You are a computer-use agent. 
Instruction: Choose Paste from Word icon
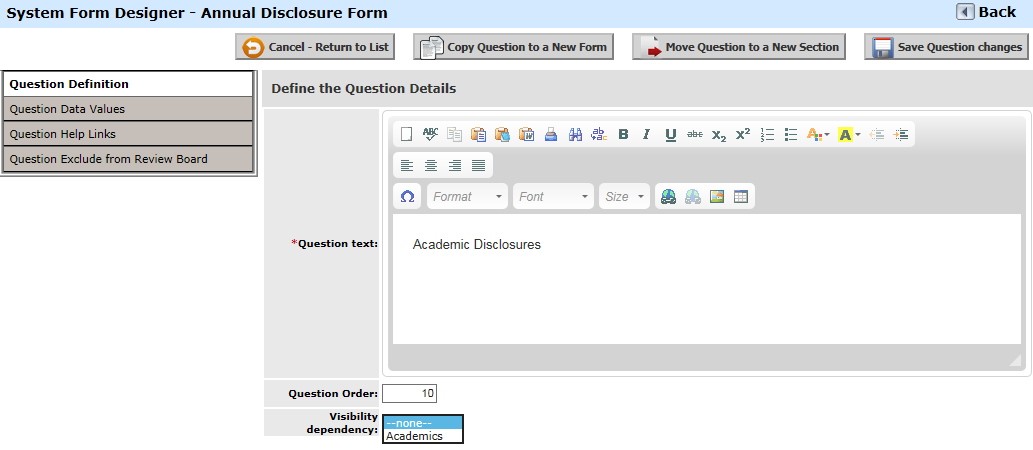point(526,134)
